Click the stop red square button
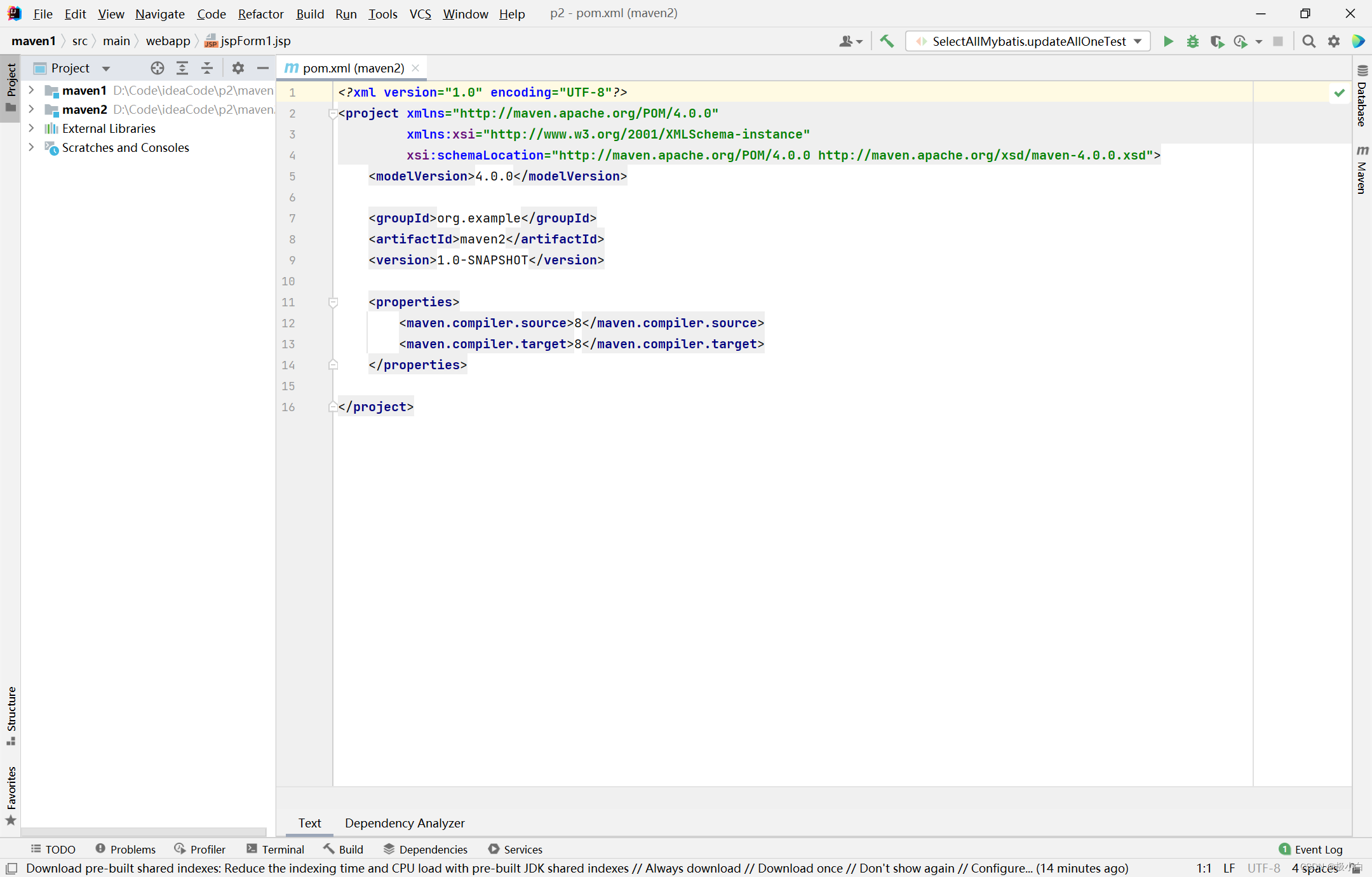 (1278, 41)
